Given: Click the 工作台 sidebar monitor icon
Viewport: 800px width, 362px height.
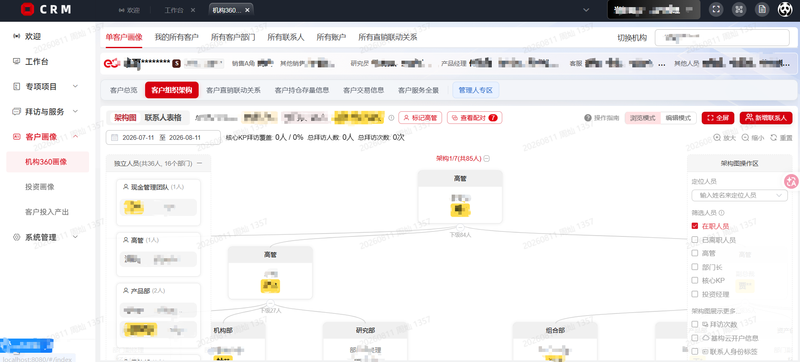Looking at the screenshot, I should click(16, 61).
